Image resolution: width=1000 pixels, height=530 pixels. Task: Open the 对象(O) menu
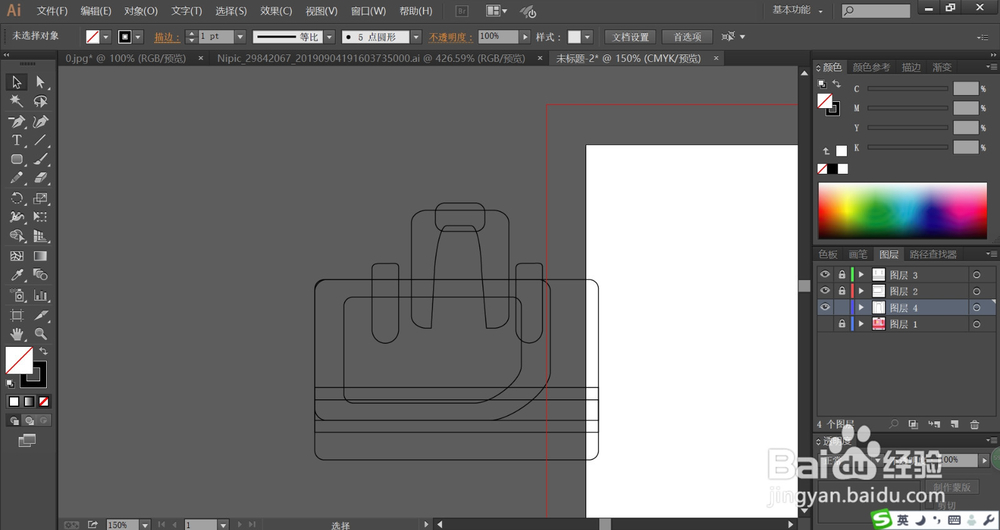[141, 11]
